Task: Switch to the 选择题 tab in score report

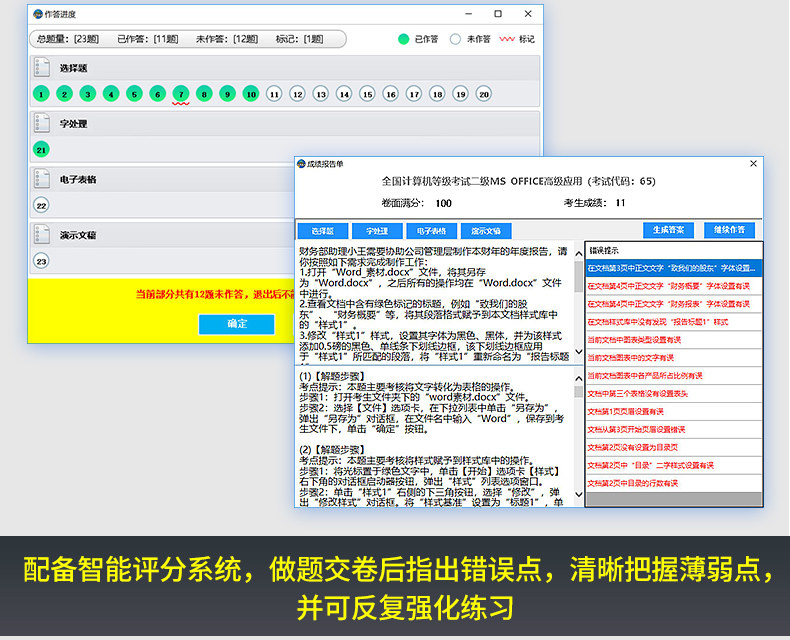Action: (322, 231)
